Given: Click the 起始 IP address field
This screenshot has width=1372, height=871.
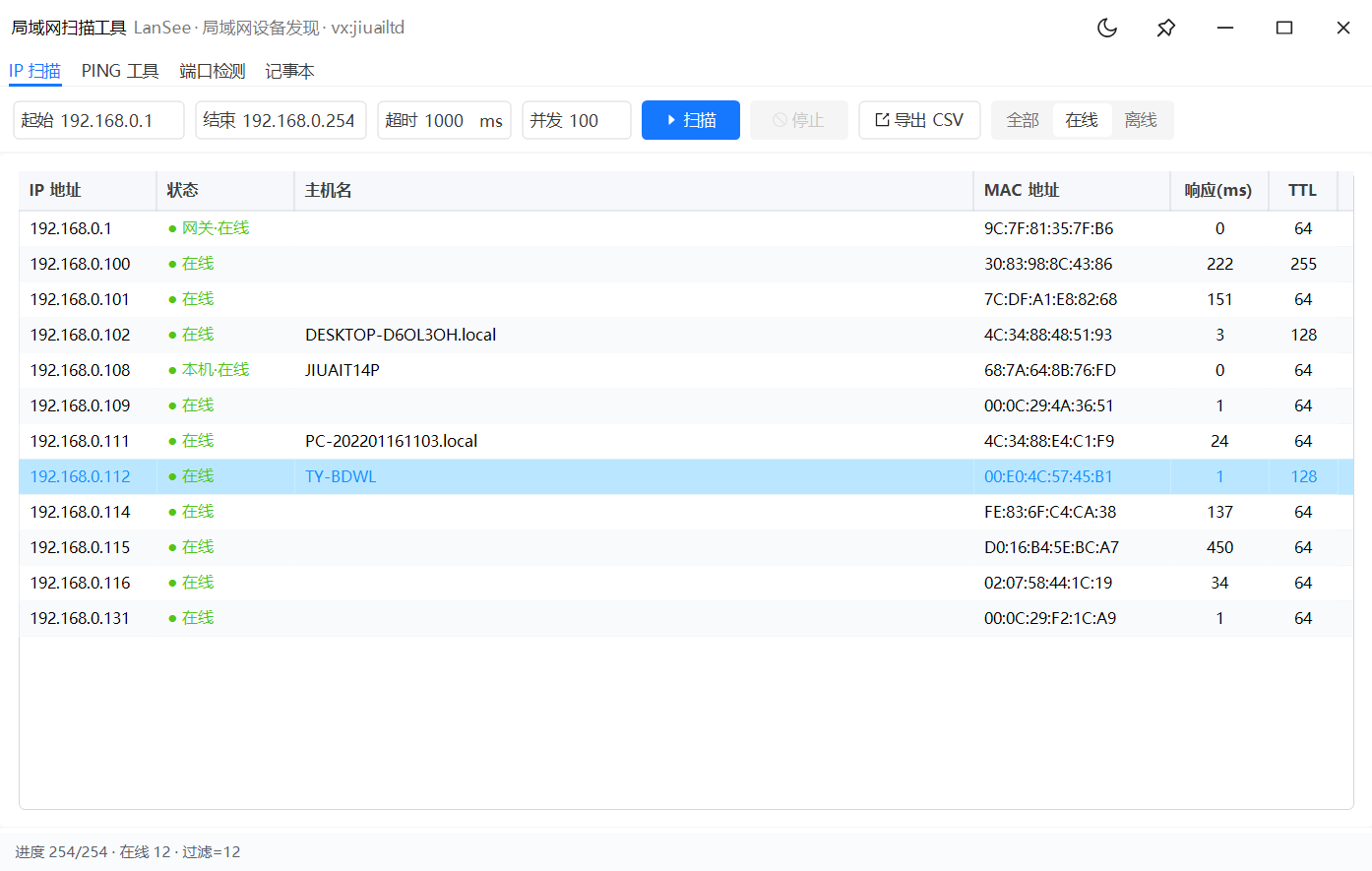Looking at the screenshot, I should point(98,120).
